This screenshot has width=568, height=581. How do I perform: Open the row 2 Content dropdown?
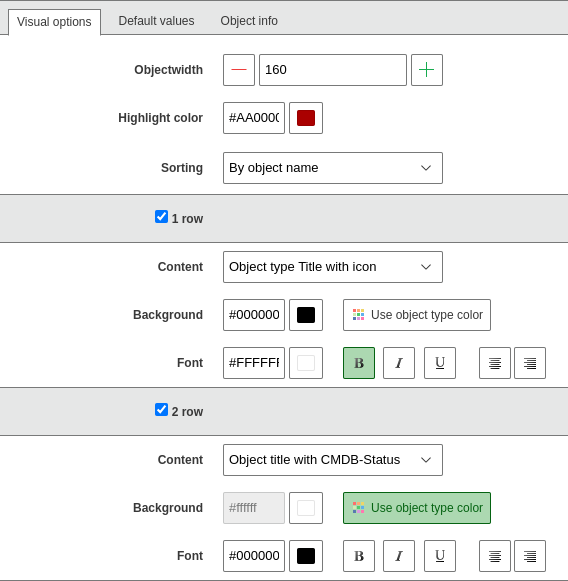tap(333, 460)
